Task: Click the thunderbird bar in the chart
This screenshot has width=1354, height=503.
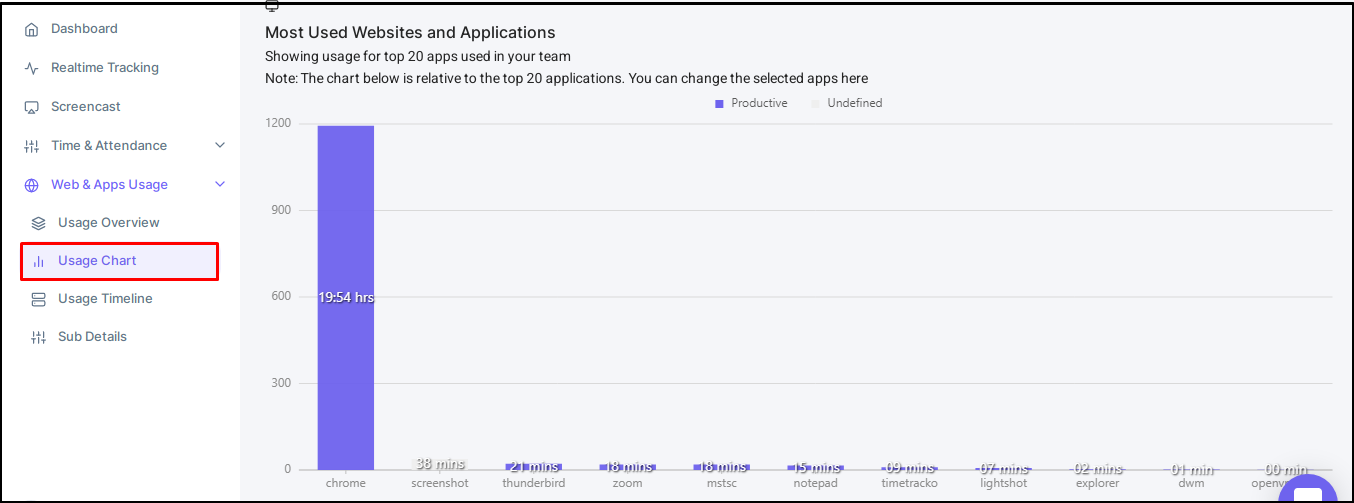Action: click(534, 466)
